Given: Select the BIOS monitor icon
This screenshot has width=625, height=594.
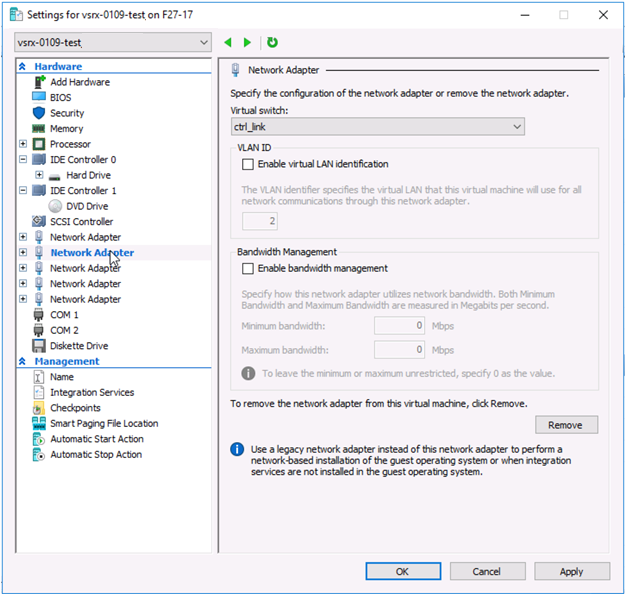Looking at the screenshot, I should pos(39,97).
